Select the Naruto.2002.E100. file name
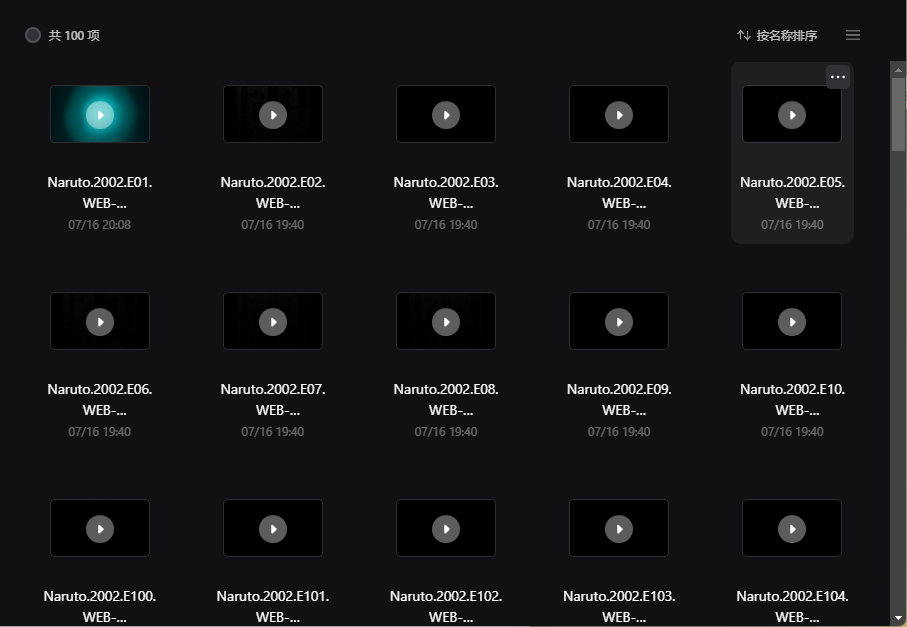907x627 pixels. [x=100, y=607]
